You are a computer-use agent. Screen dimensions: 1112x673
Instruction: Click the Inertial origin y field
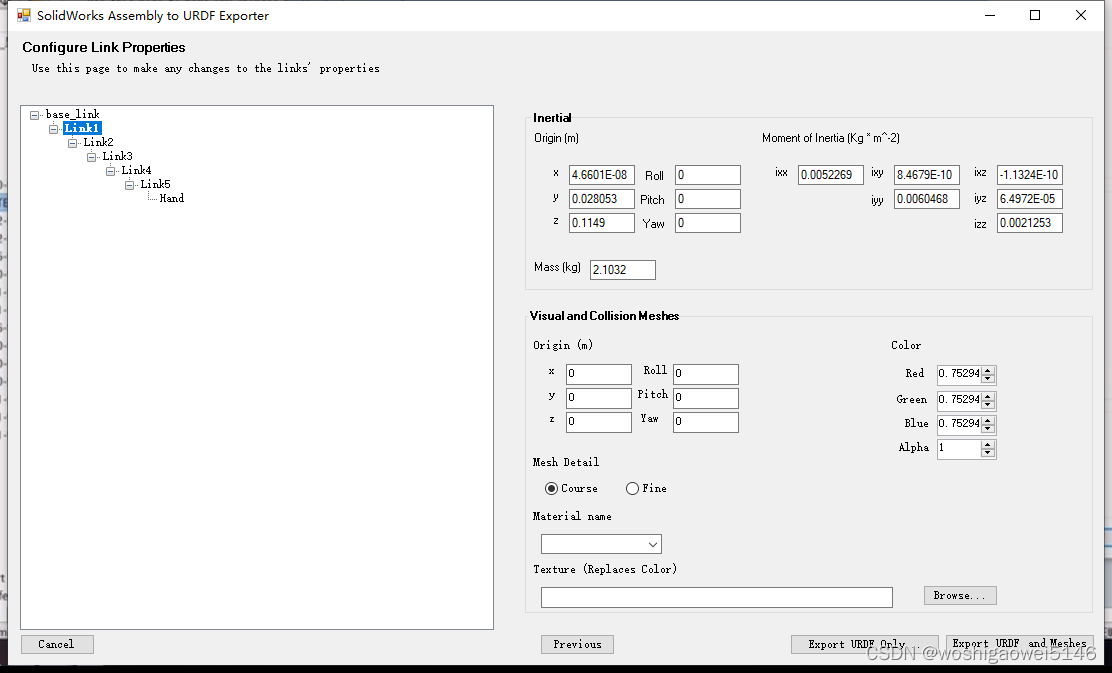(x=601, y=199)
